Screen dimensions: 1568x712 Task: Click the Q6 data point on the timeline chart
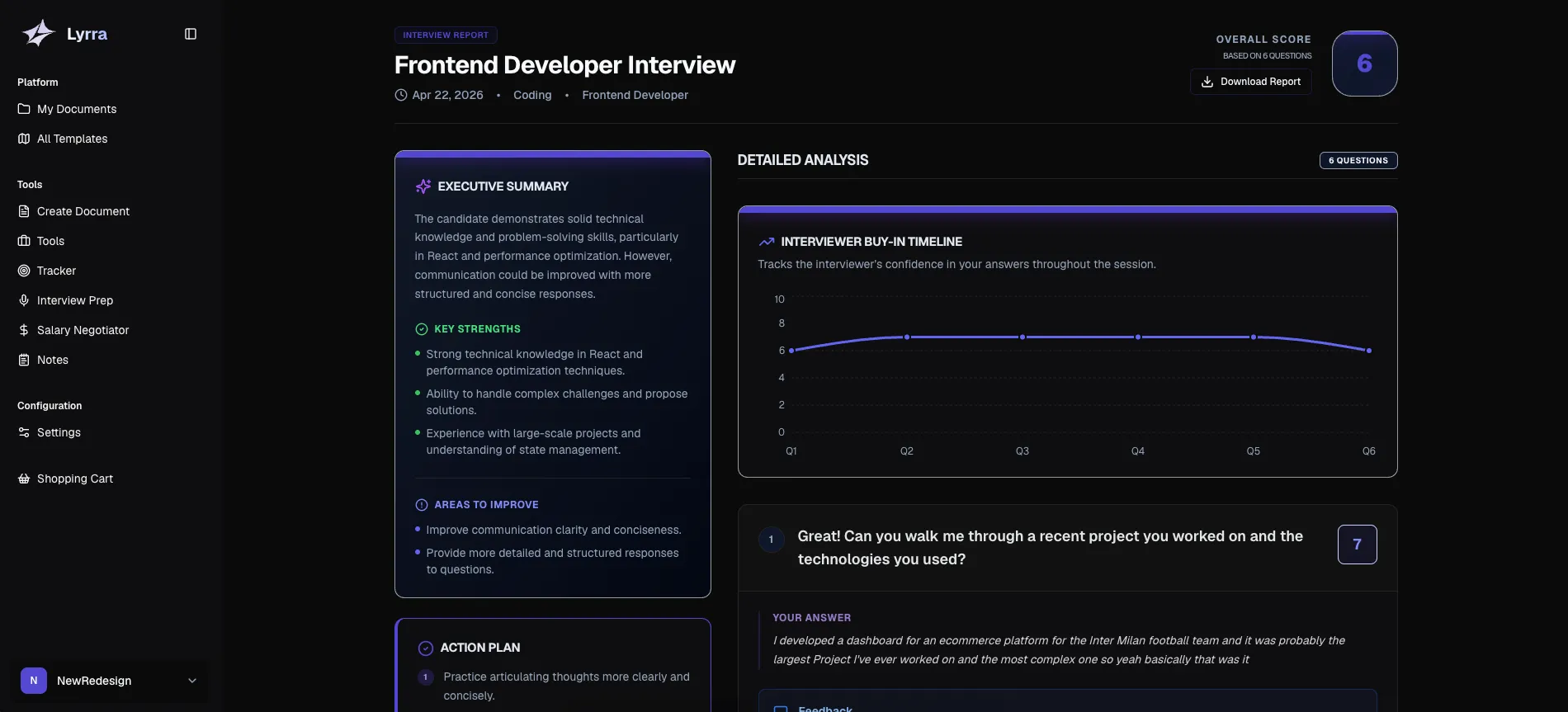(1369, 351)
